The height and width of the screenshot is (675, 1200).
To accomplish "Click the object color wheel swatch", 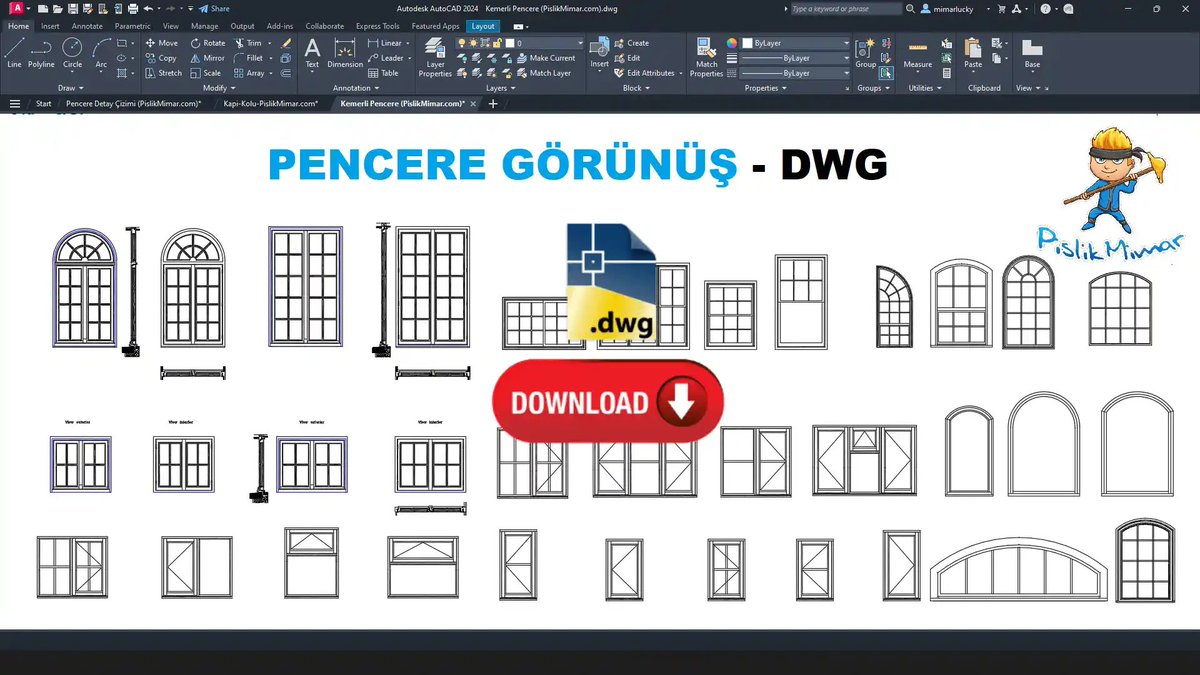I will coord(732,43).
